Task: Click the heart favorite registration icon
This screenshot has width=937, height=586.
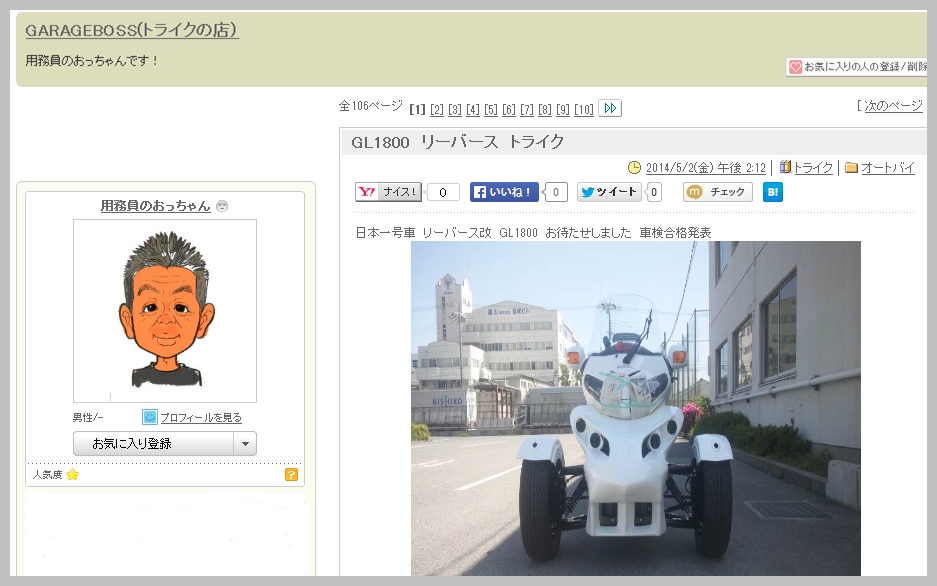Action: (795, 67)
